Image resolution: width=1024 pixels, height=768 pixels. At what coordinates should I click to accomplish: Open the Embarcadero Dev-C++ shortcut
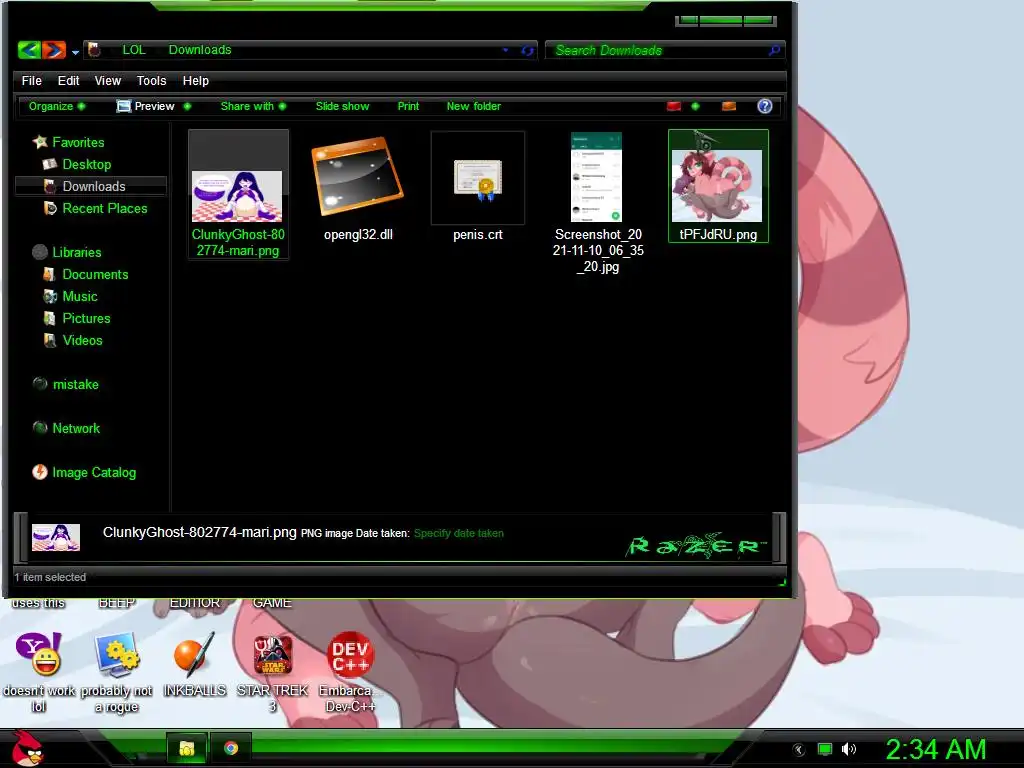350,655
